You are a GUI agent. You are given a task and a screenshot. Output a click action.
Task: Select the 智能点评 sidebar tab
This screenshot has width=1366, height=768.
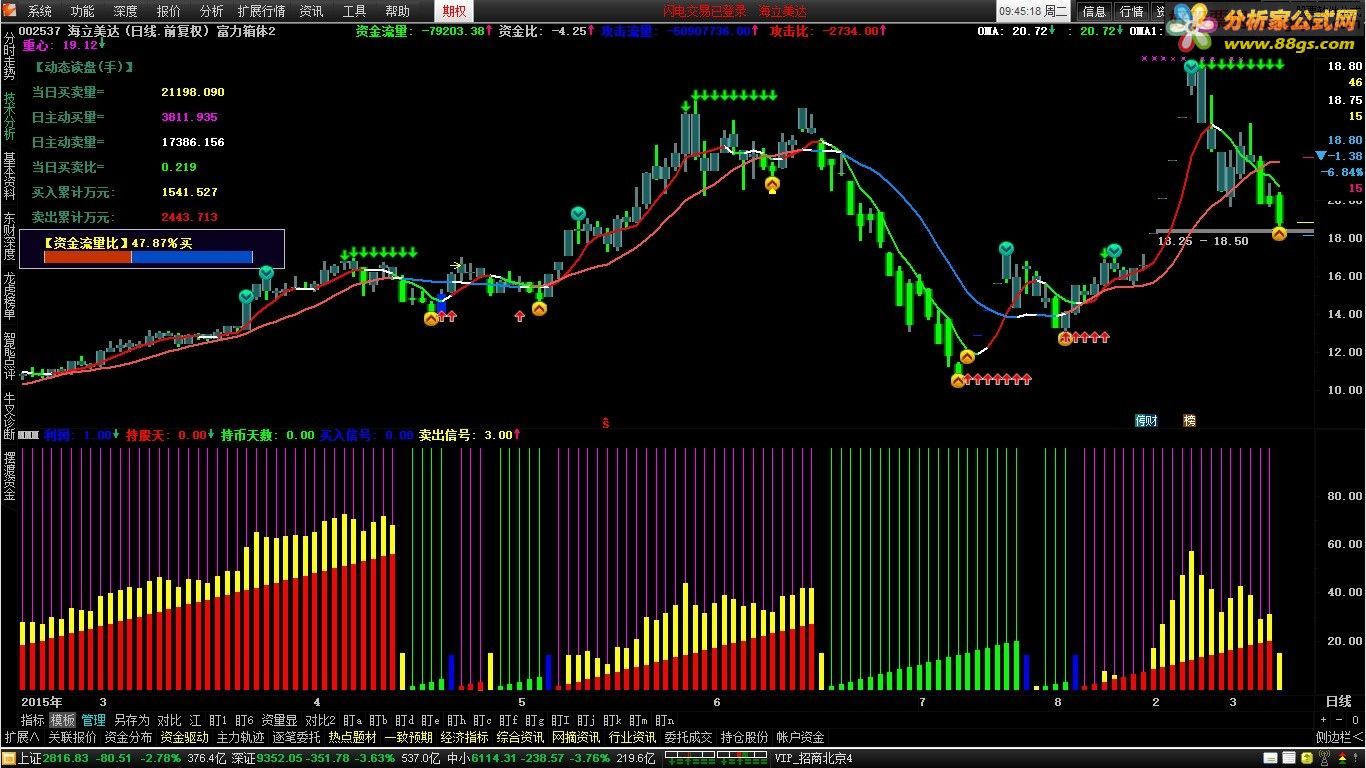pyautogui.click(x=9, y=357)
